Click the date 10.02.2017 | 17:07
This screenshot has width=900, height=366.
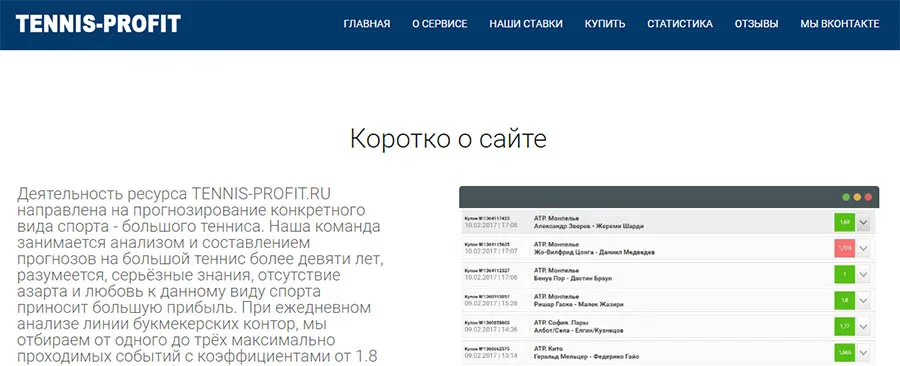[491, 251]
